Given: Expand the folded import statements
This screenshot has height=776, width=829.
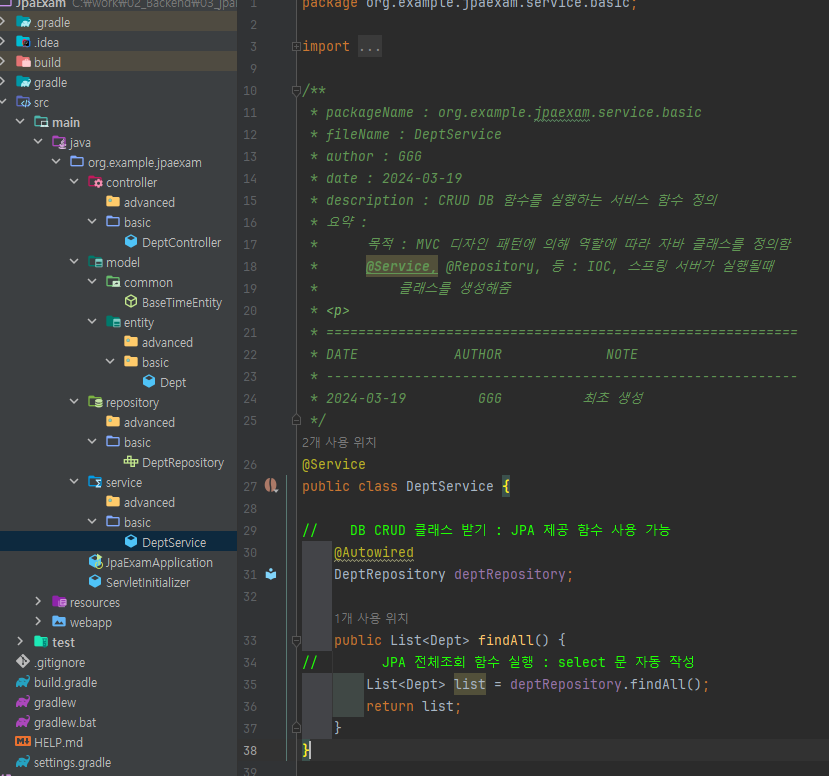Looking at the screenshot, I should point(296,47).
